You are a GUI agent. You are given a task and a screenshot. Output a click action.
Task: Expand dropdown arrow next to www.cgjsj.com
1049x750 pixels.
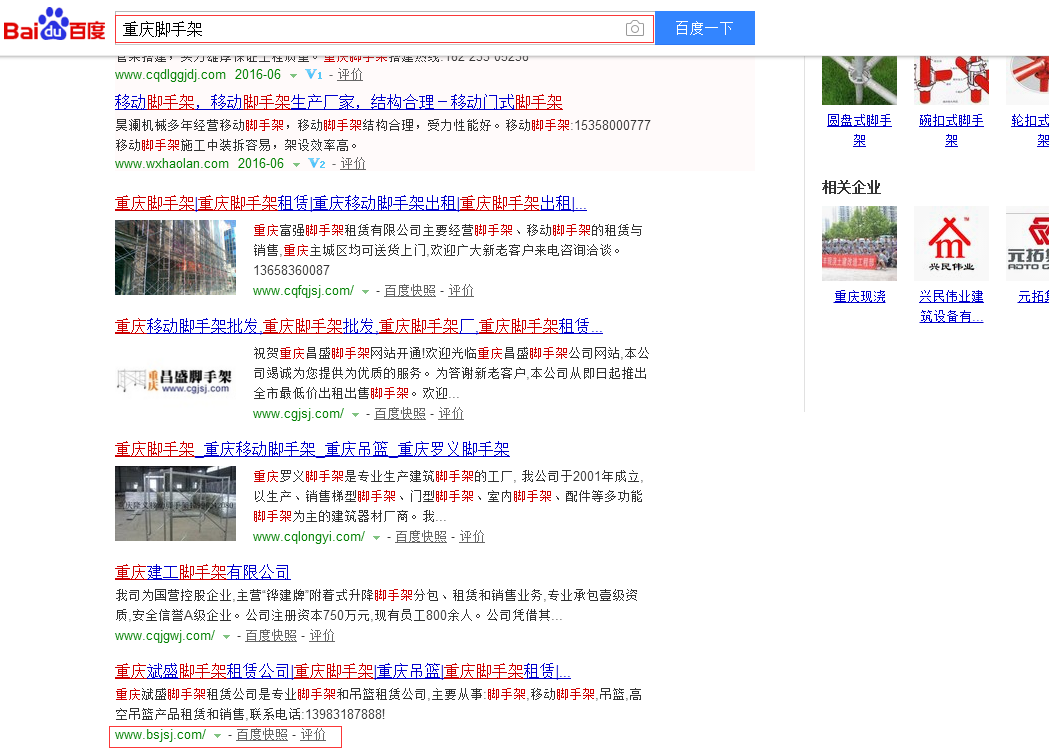tap(355, 415)
